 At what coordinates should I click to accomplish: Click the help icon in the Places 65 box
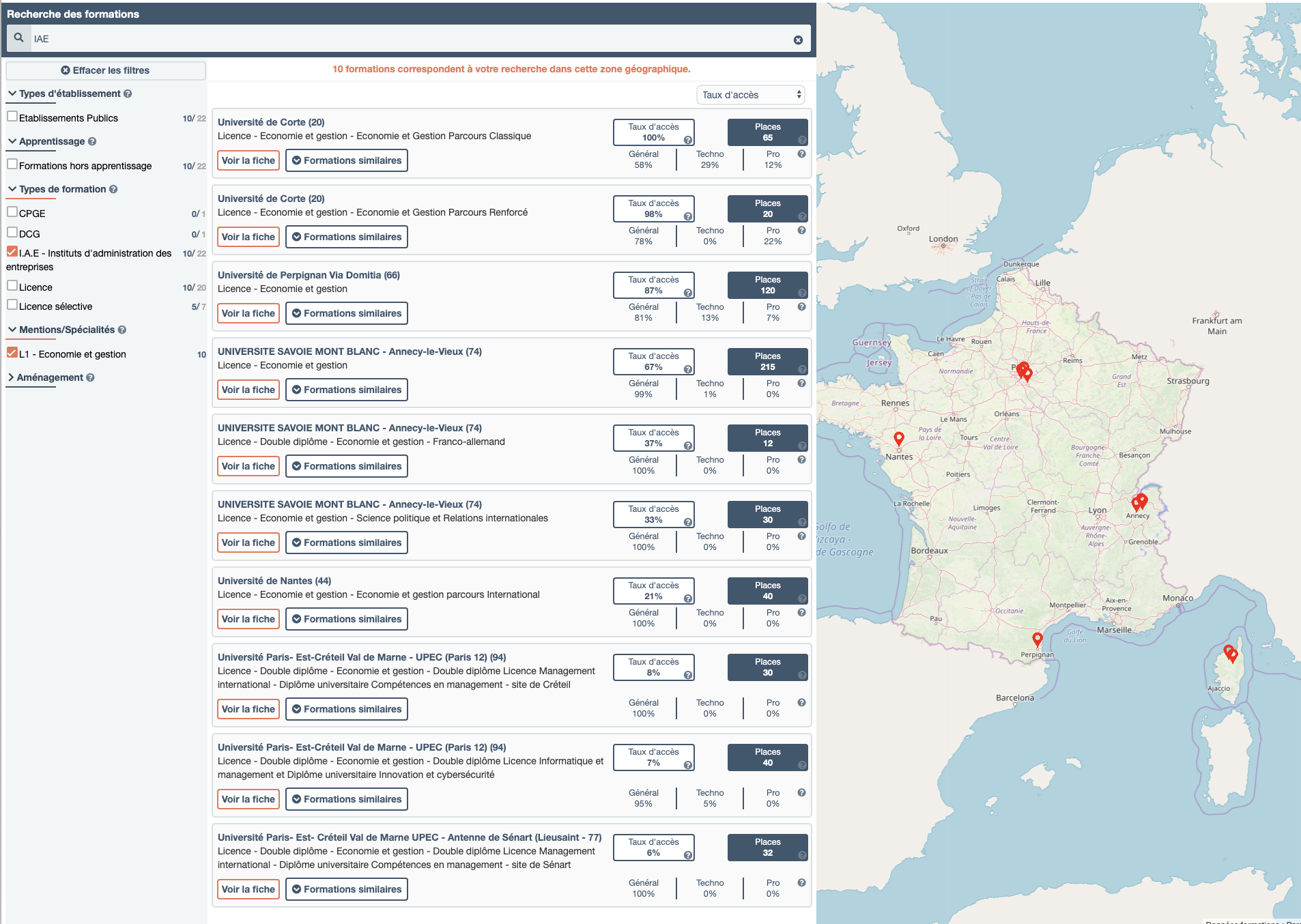tap(802, 140)
